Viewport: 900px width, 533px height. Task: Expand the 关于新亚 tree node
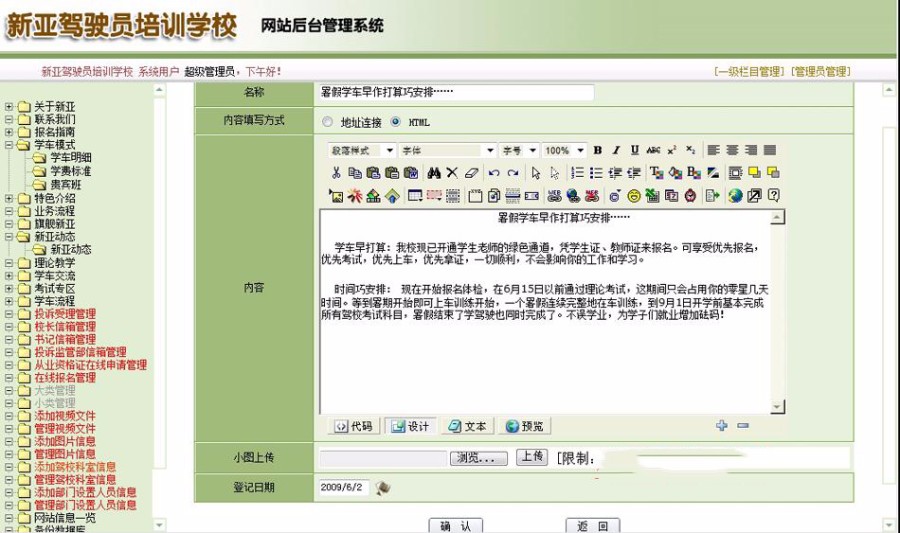pyautogui.click(x=9, y=107)
